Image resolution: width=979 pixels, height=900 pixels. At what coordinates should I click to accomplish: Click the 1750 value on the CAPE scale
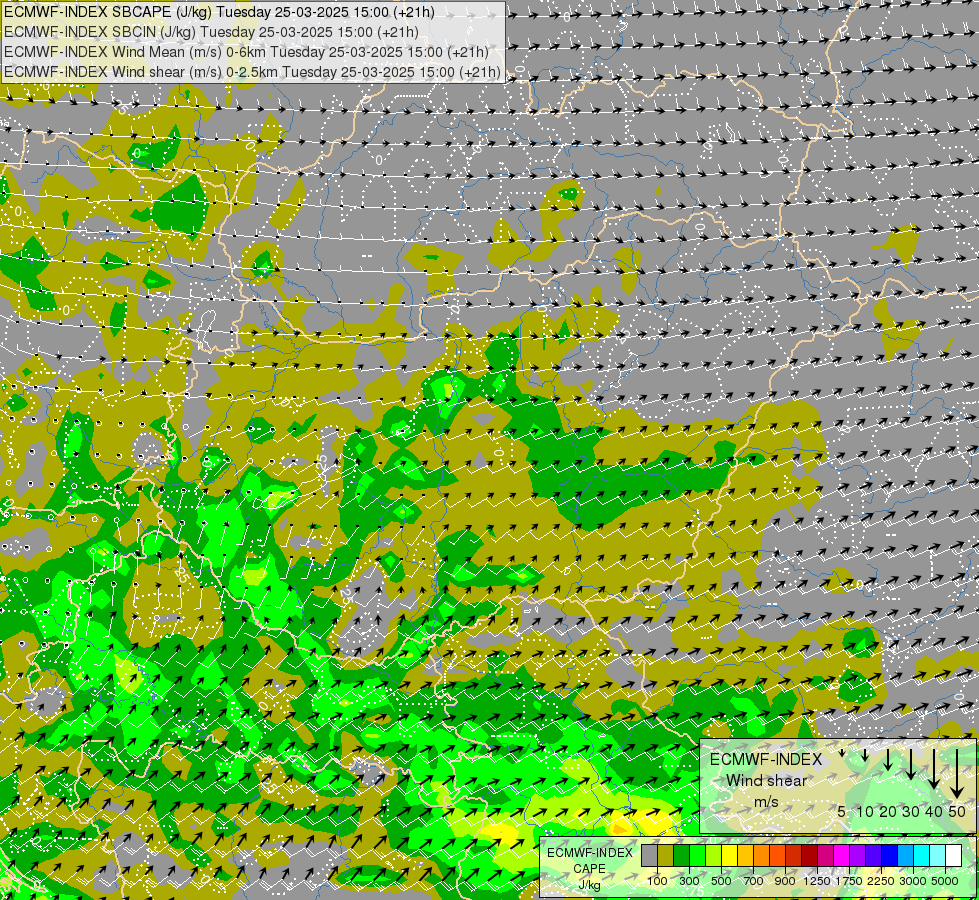(849, 881)
